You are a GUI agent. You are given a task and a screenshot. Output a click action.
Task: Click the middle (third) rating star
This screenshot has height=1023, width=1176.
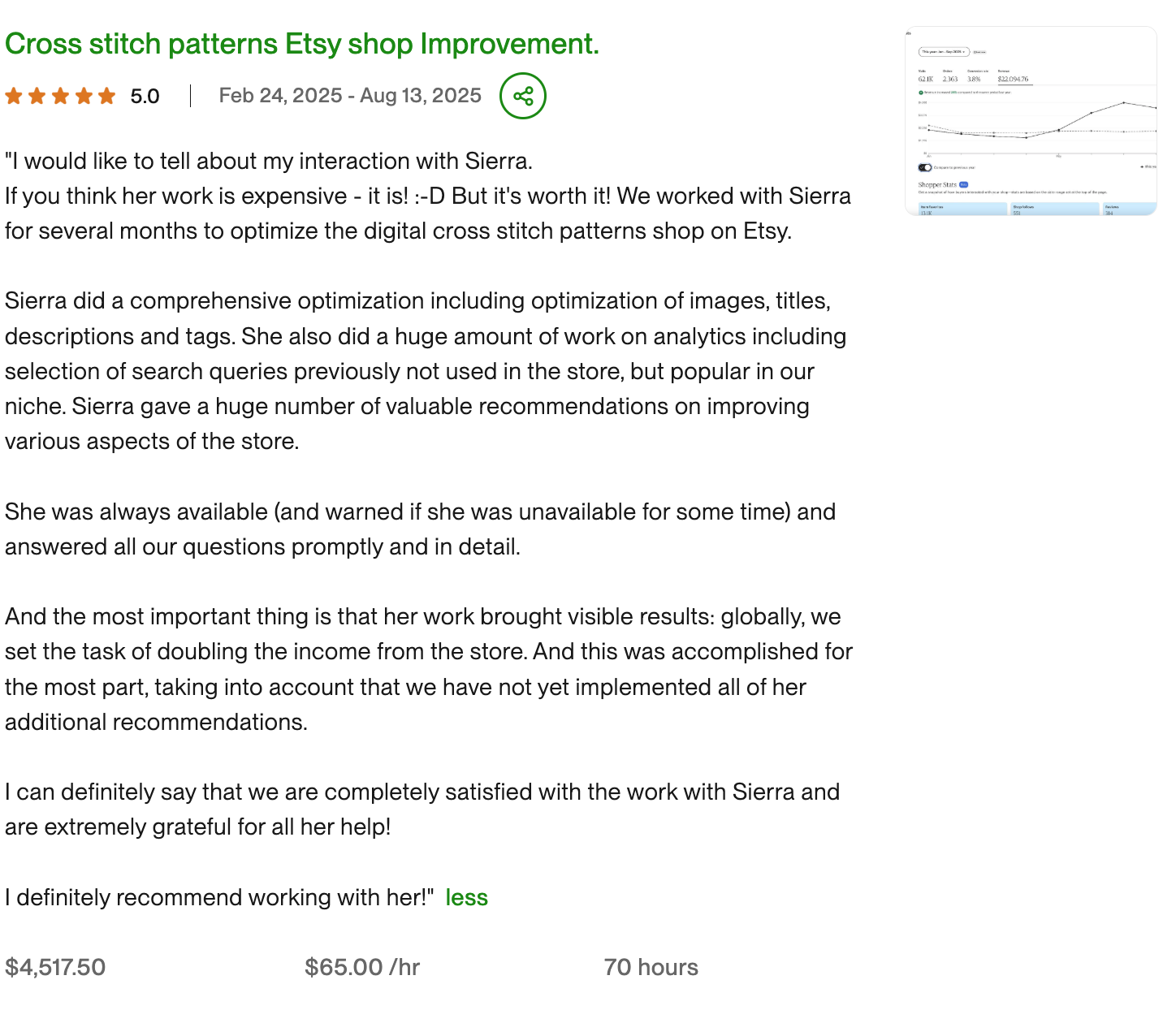point(60,97)
